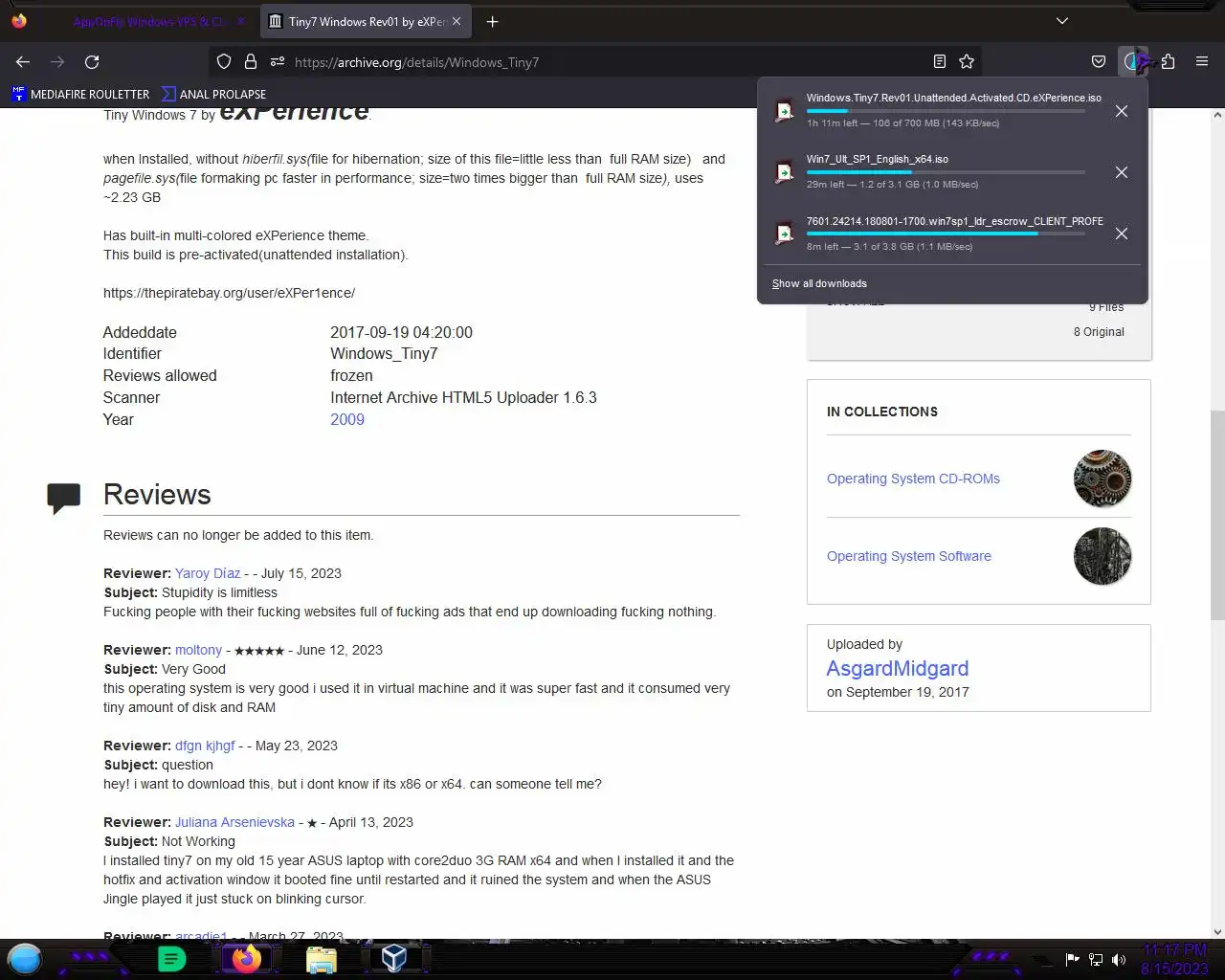
Task: Open reviewer dfgn kjhgf profile
Action: click(205, 746)
